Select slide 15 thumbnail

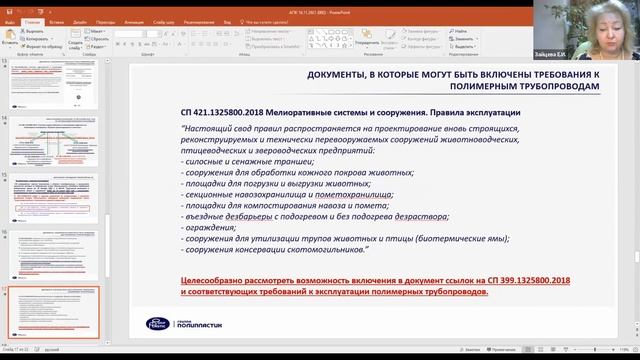pos(53,199)
